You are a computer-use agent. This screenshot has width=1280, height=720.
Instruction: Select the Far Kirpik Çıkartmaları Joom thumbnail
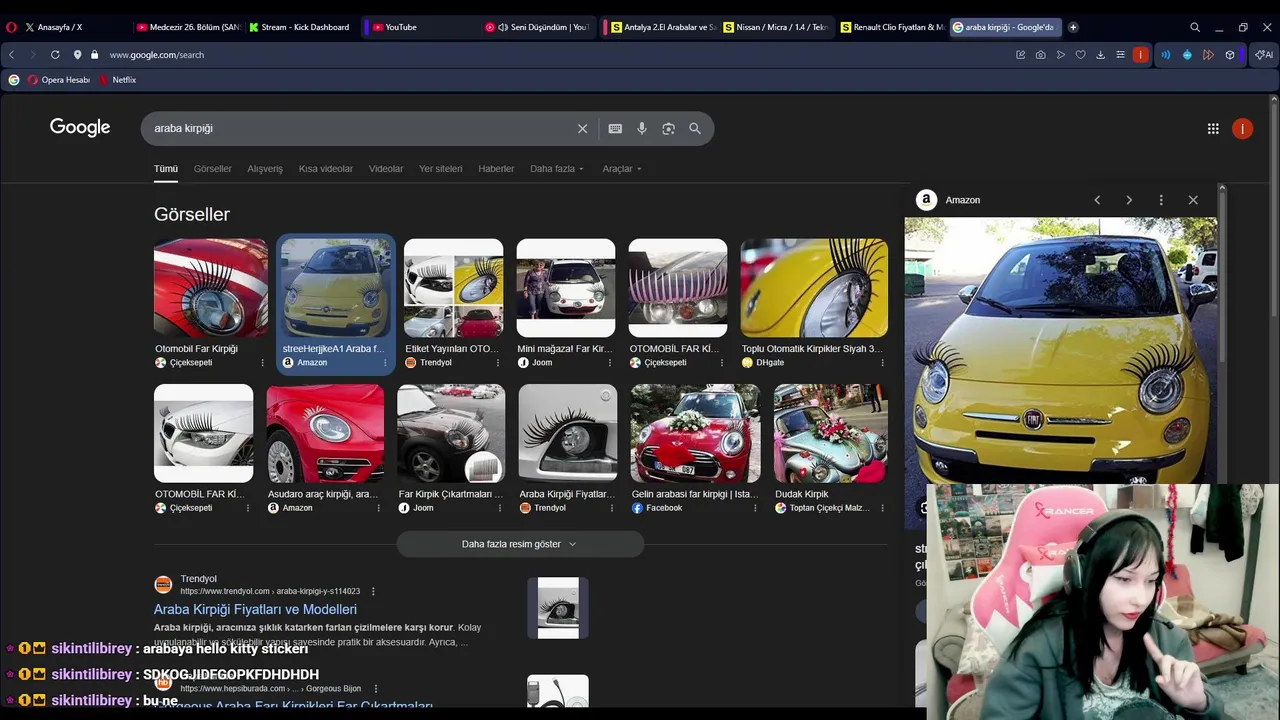tap(451, 434)
